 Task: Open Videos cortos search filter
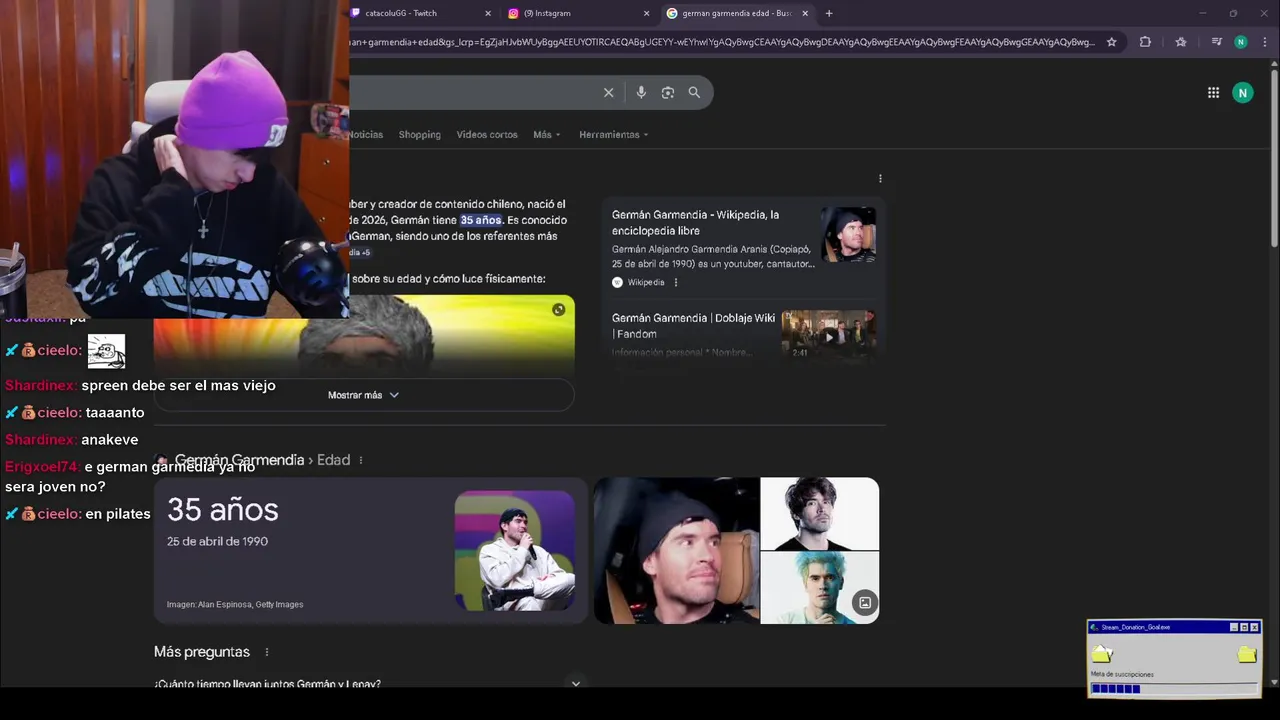click(x=487, y=134)
